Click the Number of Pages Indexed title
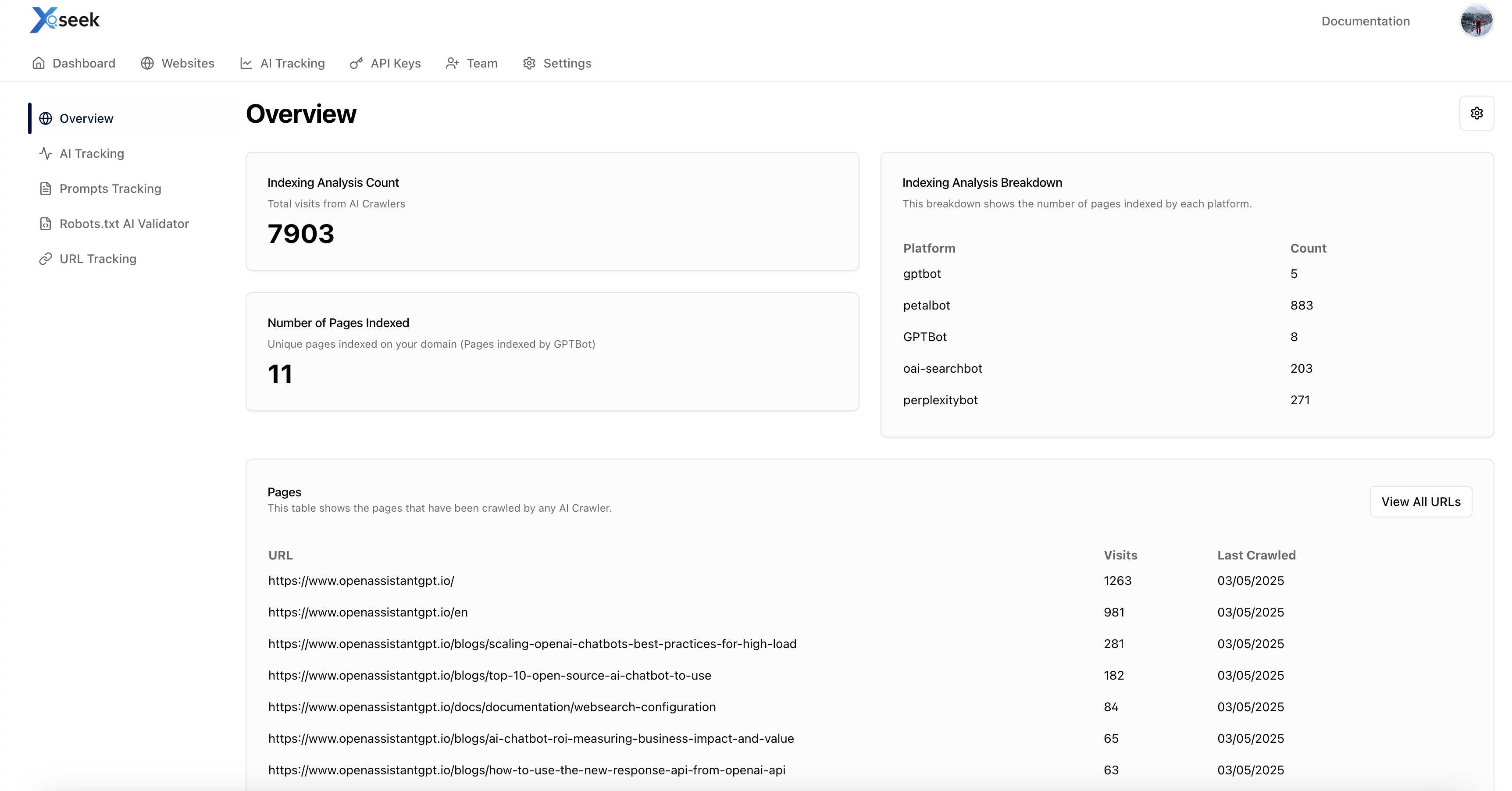 [338, 323]
